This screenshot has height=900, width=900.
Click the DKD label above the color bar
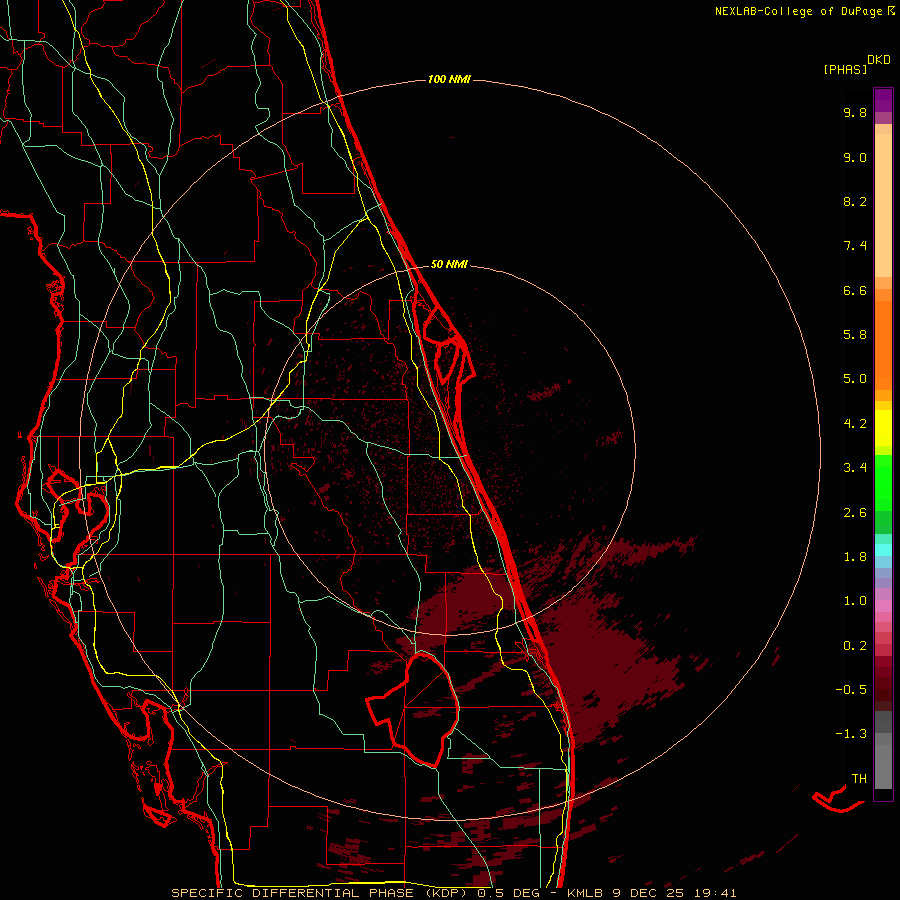(879, 60)
